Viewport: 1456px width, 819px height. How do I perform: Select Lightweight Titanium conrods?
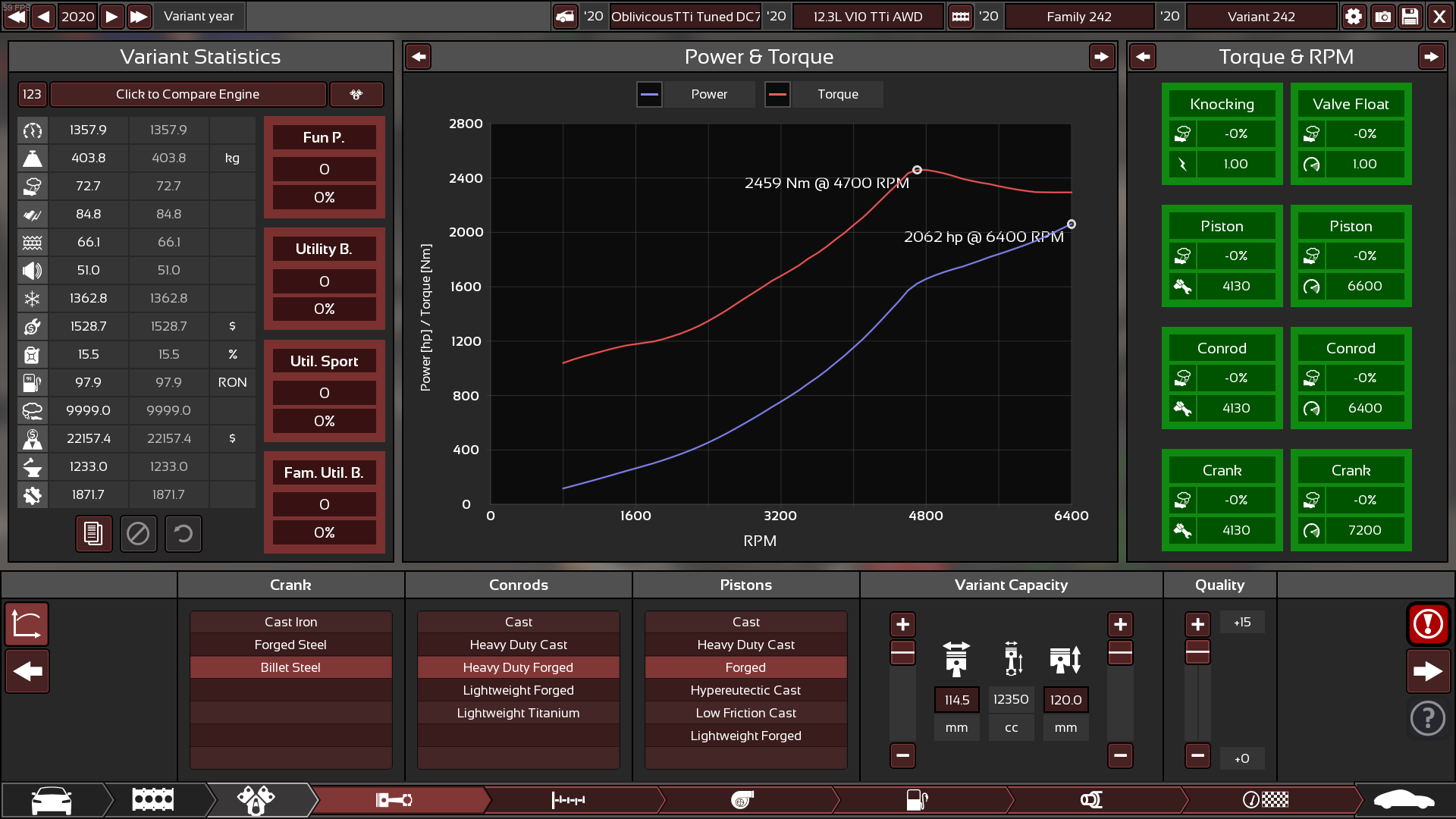coord(518,713)
